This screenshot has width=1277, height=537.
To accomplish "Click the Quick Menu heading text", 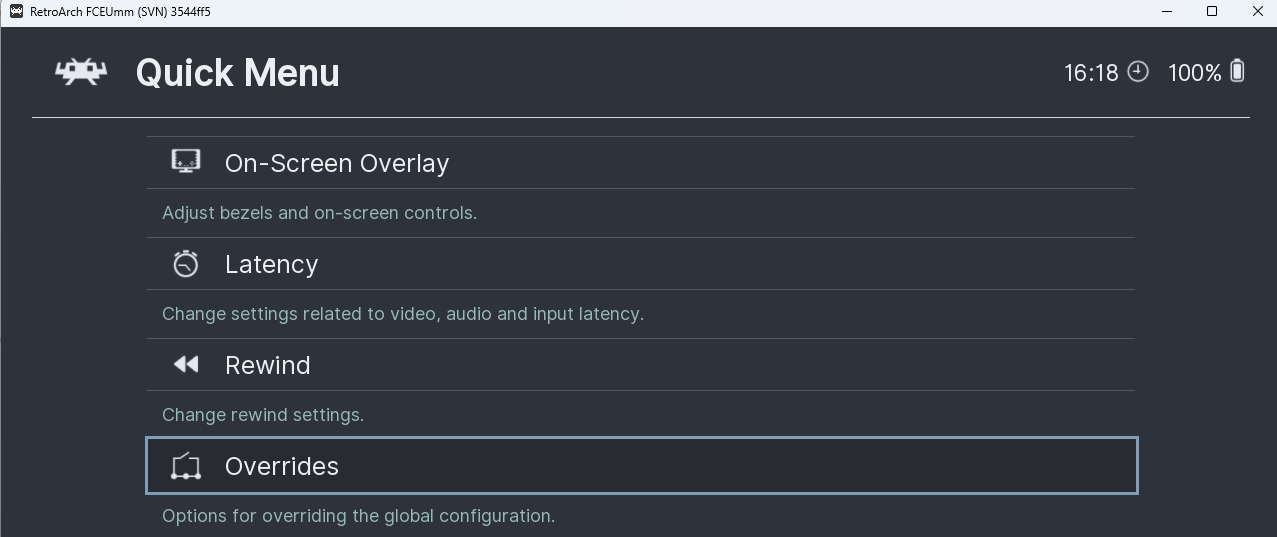I will point(237,73).
